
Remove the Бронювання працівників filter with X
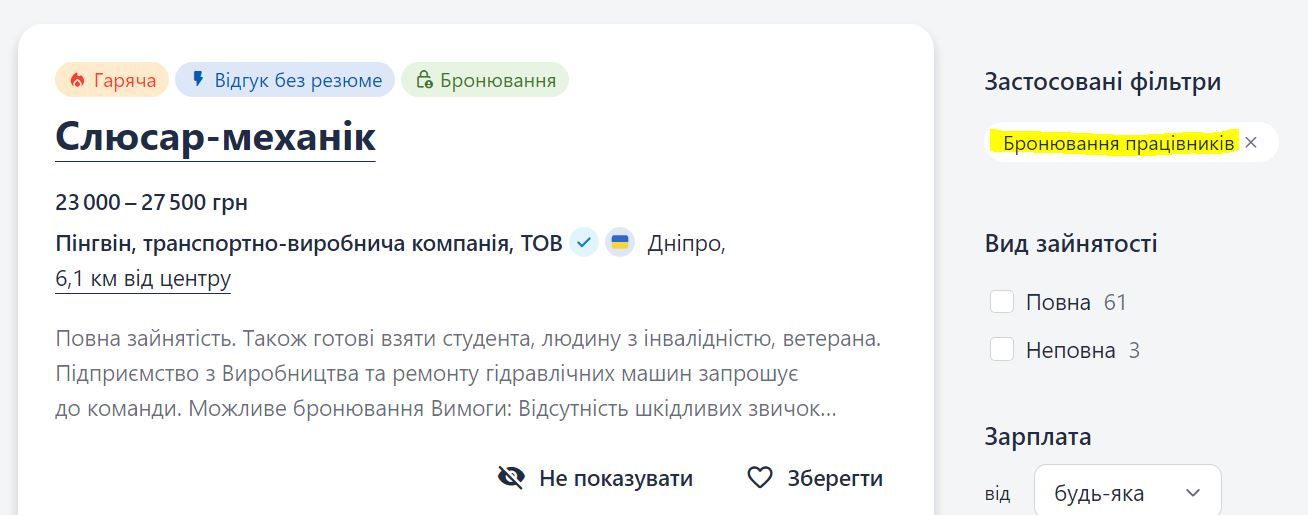(1251, 143)
